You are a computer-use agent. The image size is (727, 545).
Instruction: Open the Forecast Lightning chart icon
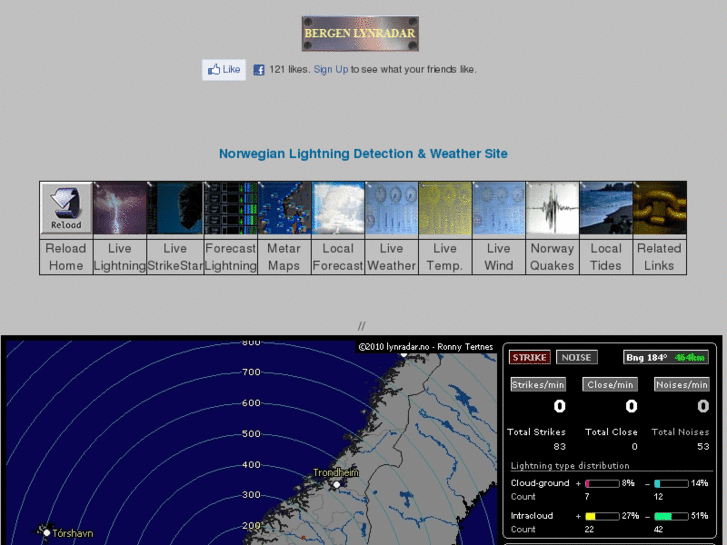click(x=230, y=208)
